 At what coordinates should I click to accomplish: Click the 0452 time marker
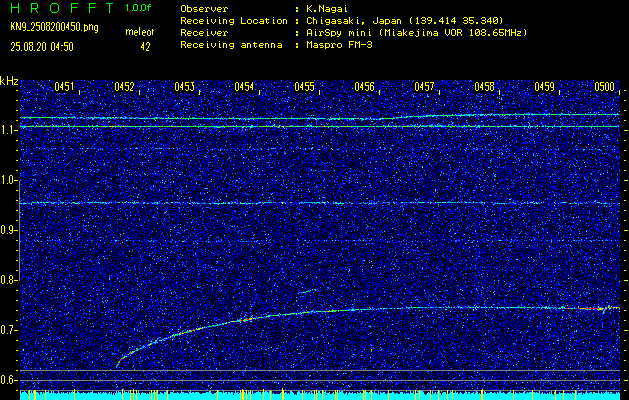[x=124, y=87]
